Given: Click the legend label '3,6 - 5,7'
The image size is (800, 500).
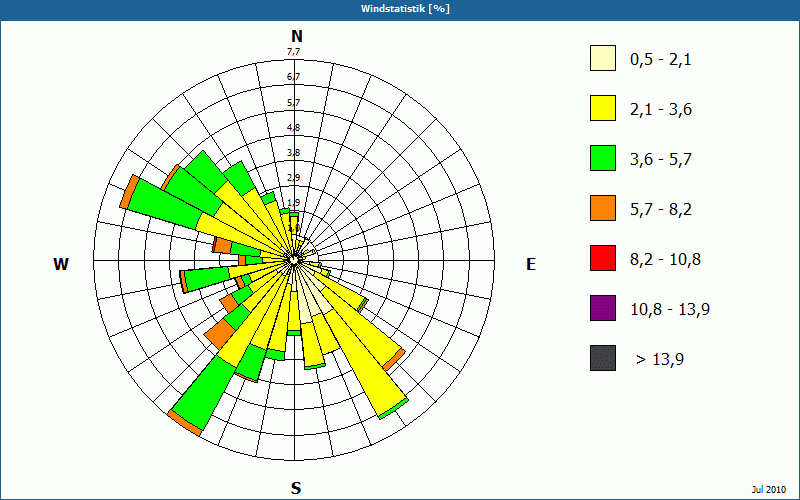Looking at the screenshot, I should click(661, 160).
